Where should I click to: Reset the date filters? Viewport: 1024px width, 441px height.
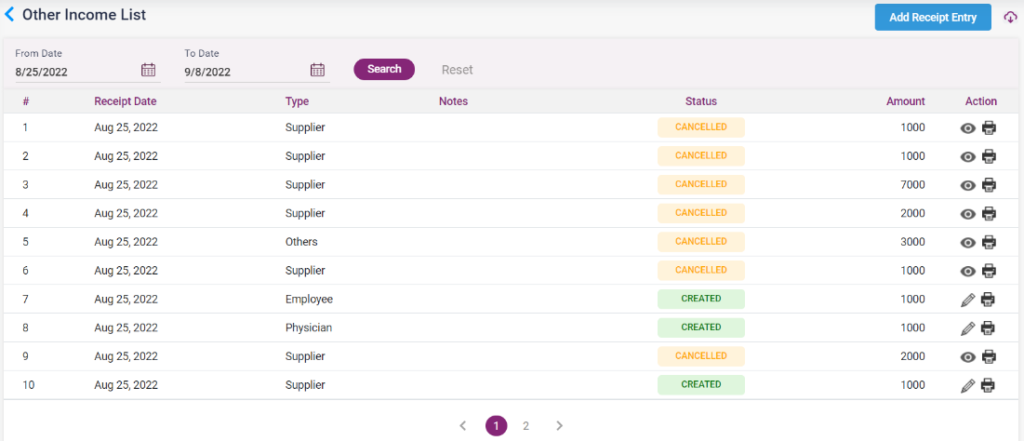point(457,70)
